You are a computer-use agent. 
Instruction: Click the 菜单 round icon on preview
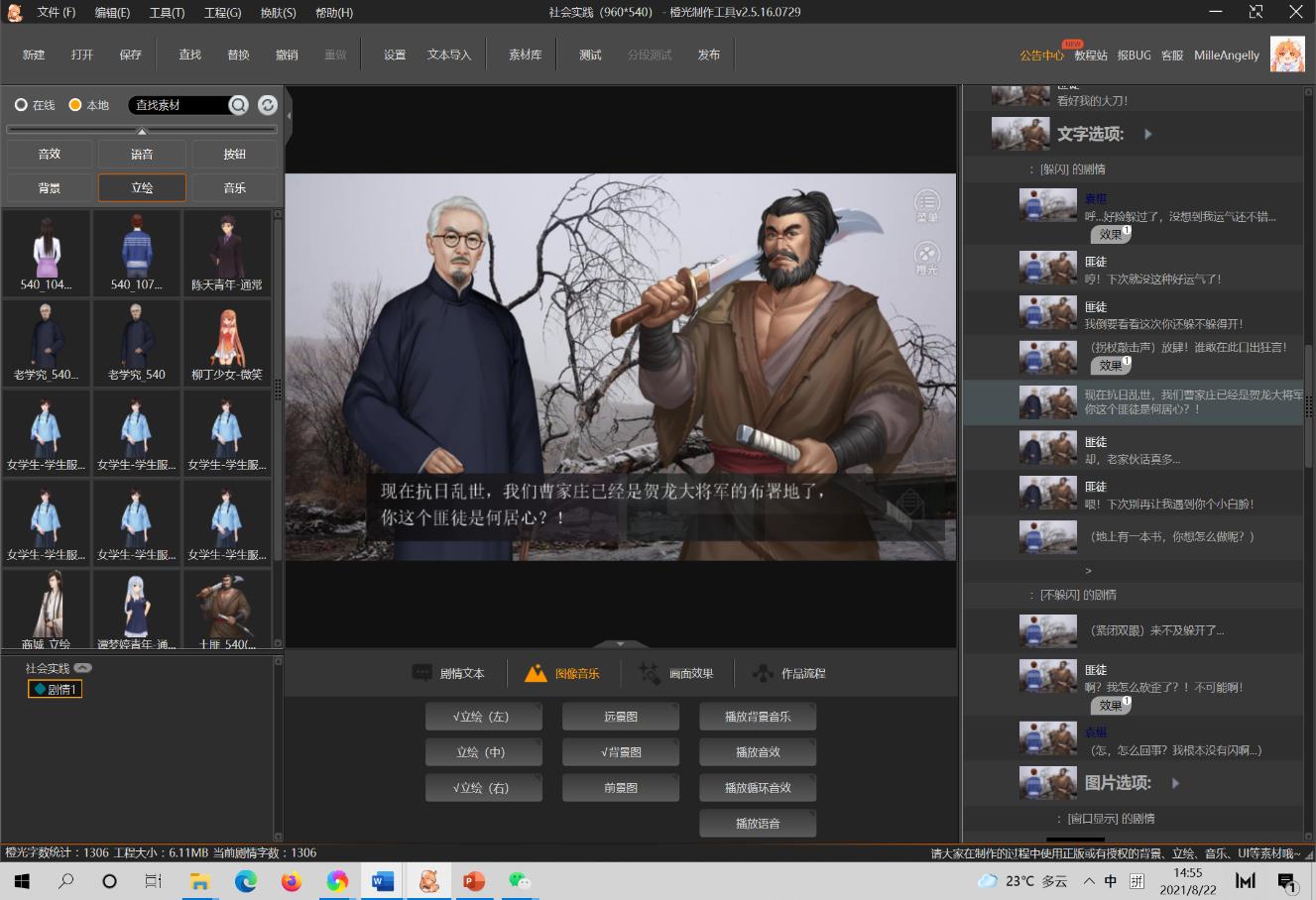[x=926, y=203]
